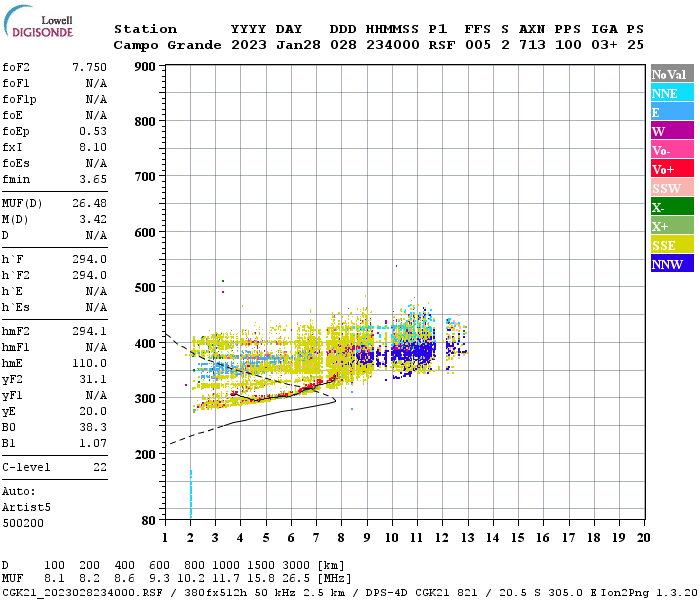This screenshot has width=700, height=600.
Task: Click the h`F value 294.0
Action: tap(89, 259)
